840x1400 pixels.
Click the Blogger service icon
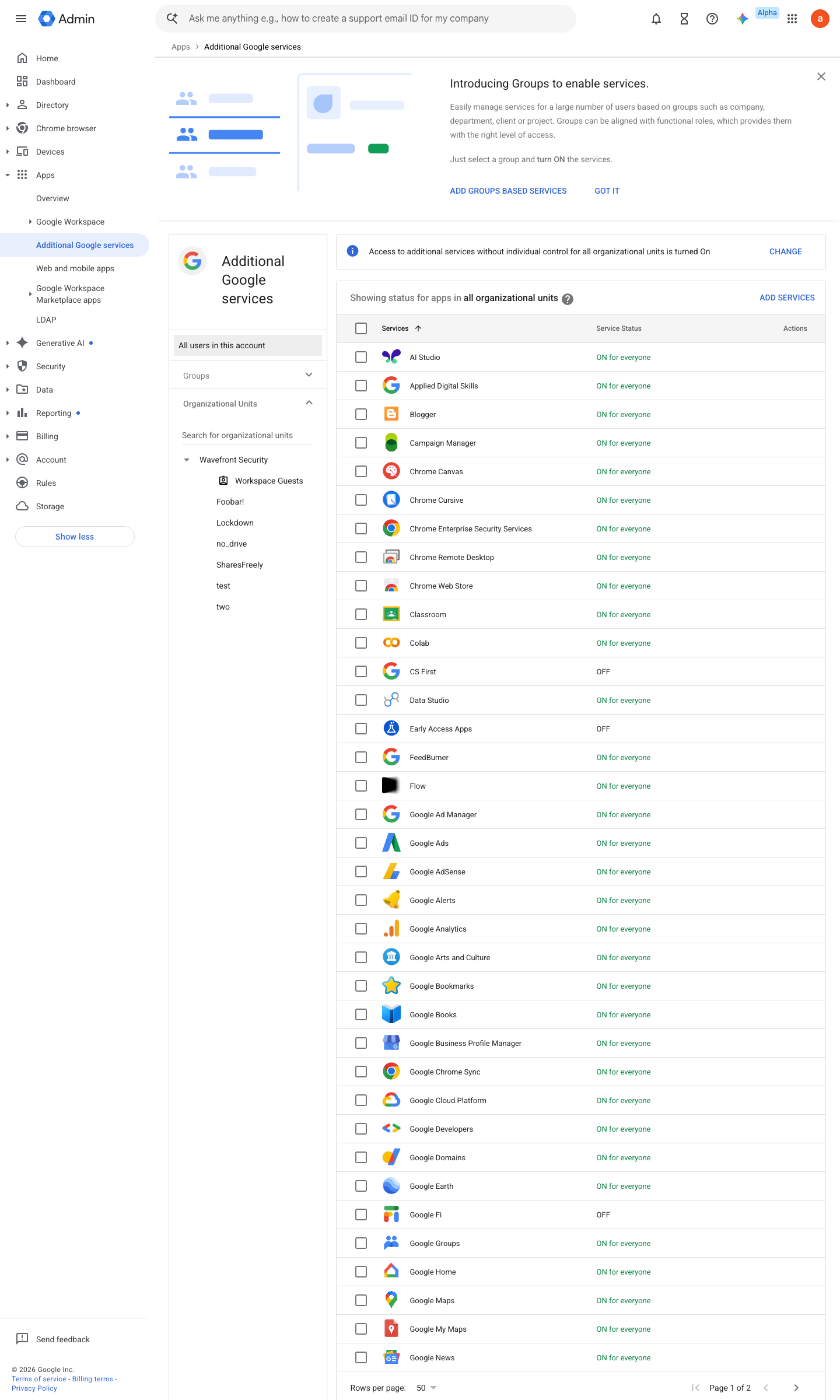391,414
